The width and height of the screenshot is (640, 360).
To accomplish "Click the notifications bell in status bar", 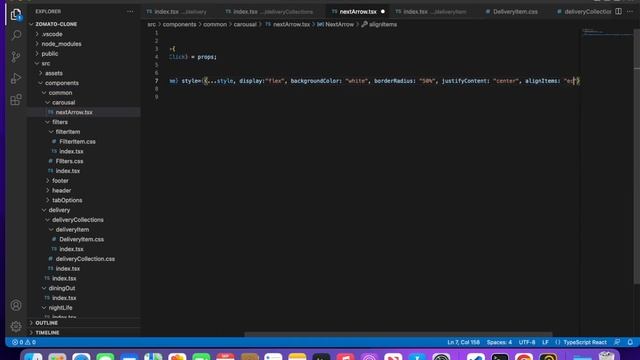I will (x=630, y=342).
